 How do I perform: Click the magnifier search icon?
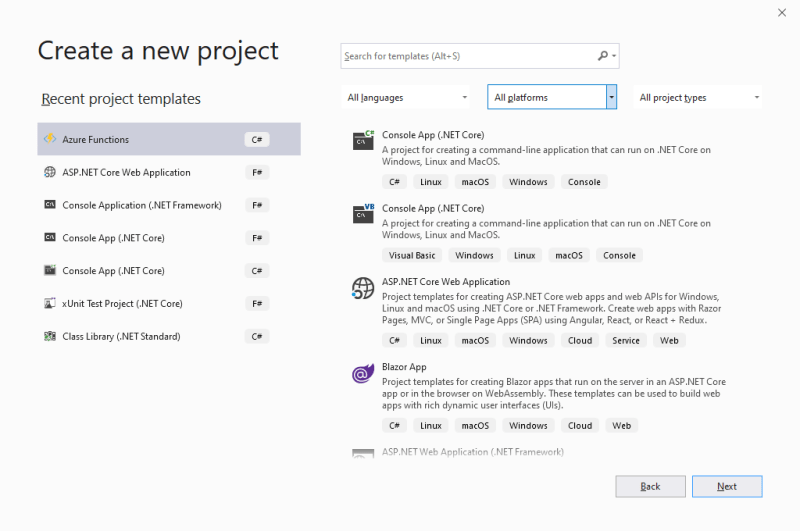[603, 56]
